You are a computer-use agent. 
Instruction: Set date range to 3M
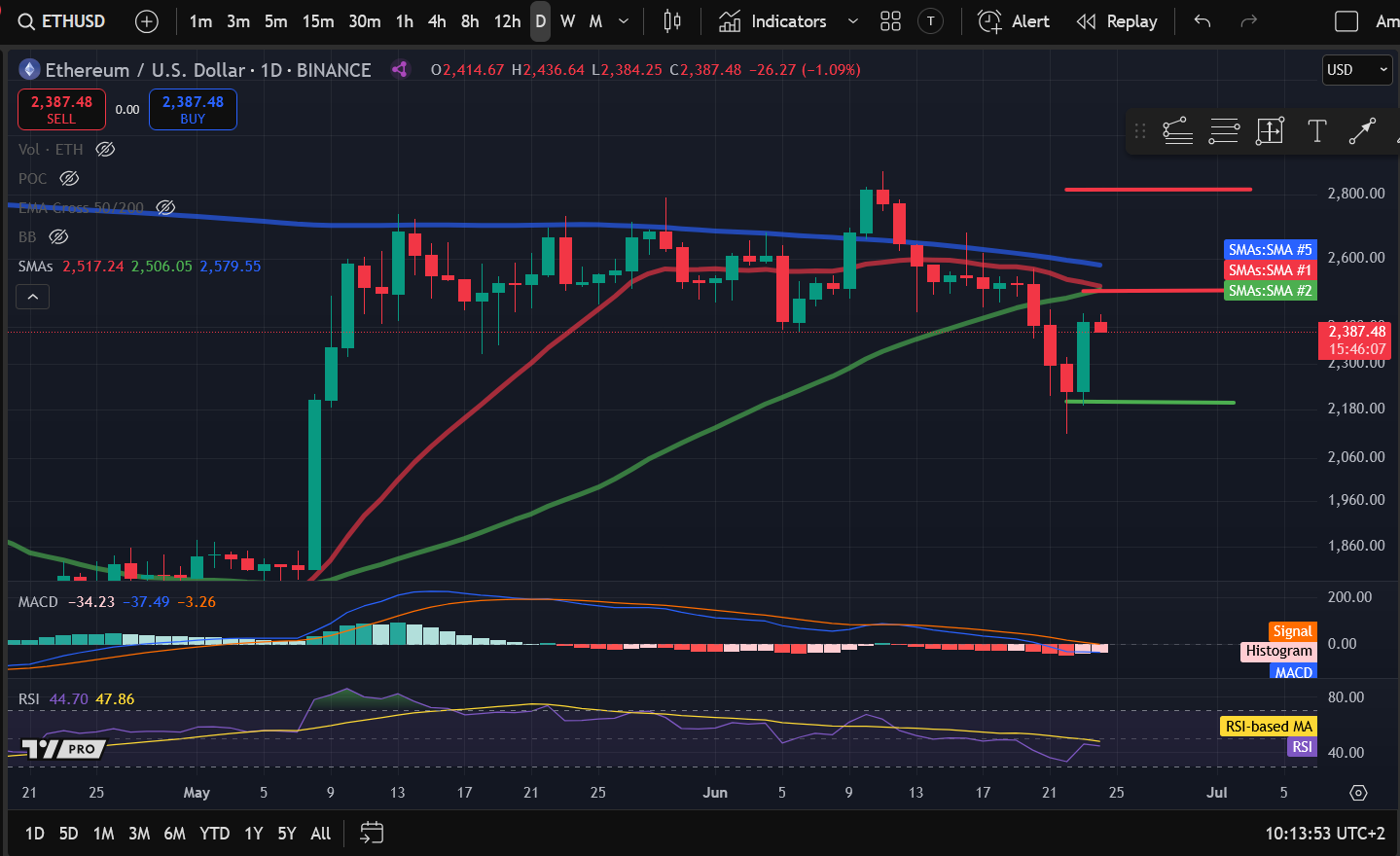139,834
